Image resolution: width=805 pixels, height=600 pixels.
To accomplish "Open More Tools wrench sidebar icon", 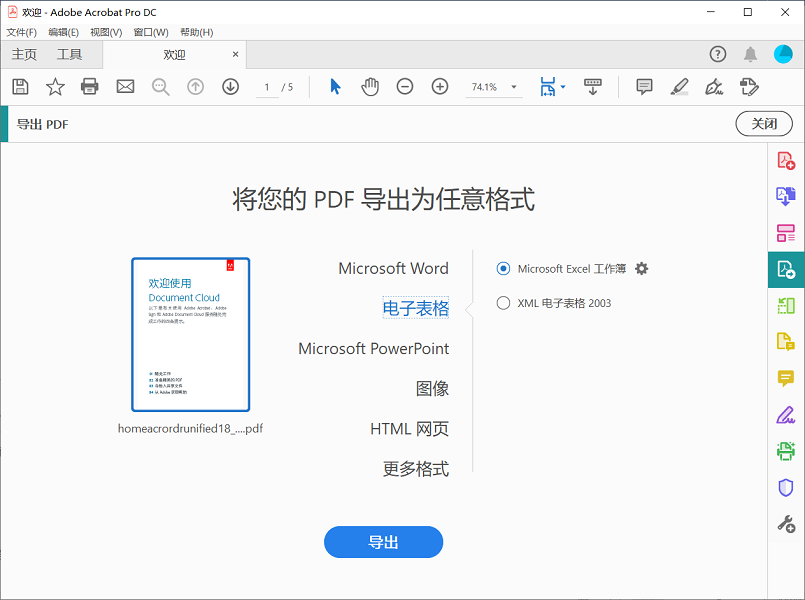I will [786, 524].
